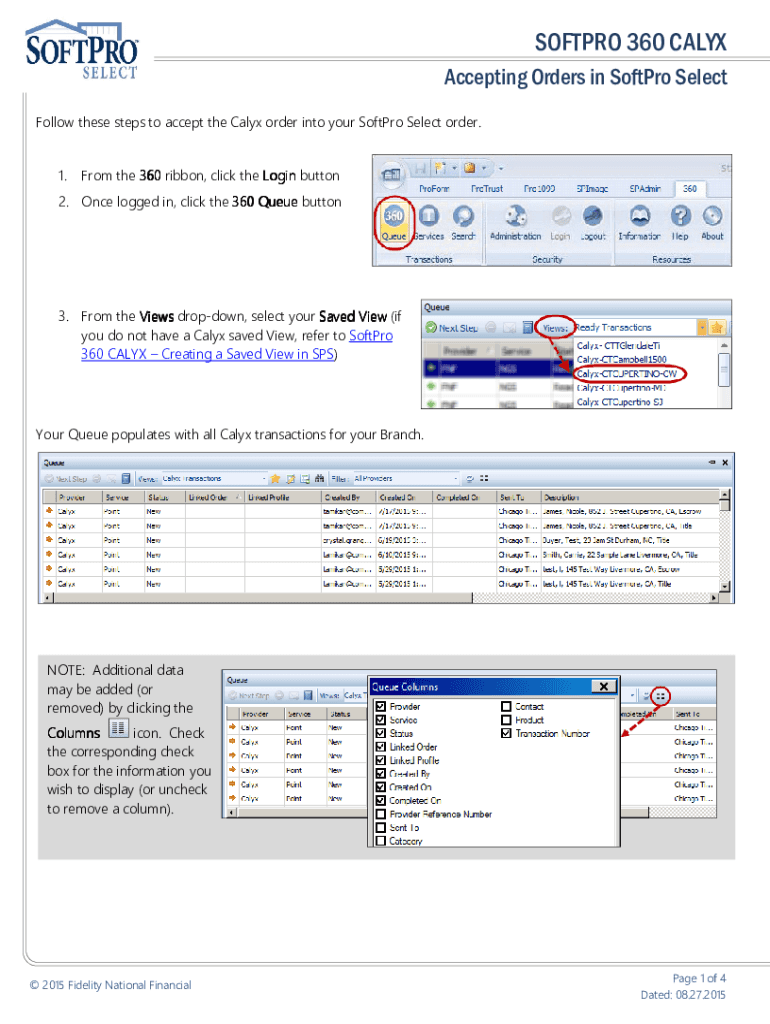
Task: Open the Calyx Transactions views dropdown
Action: click(261, 478)
